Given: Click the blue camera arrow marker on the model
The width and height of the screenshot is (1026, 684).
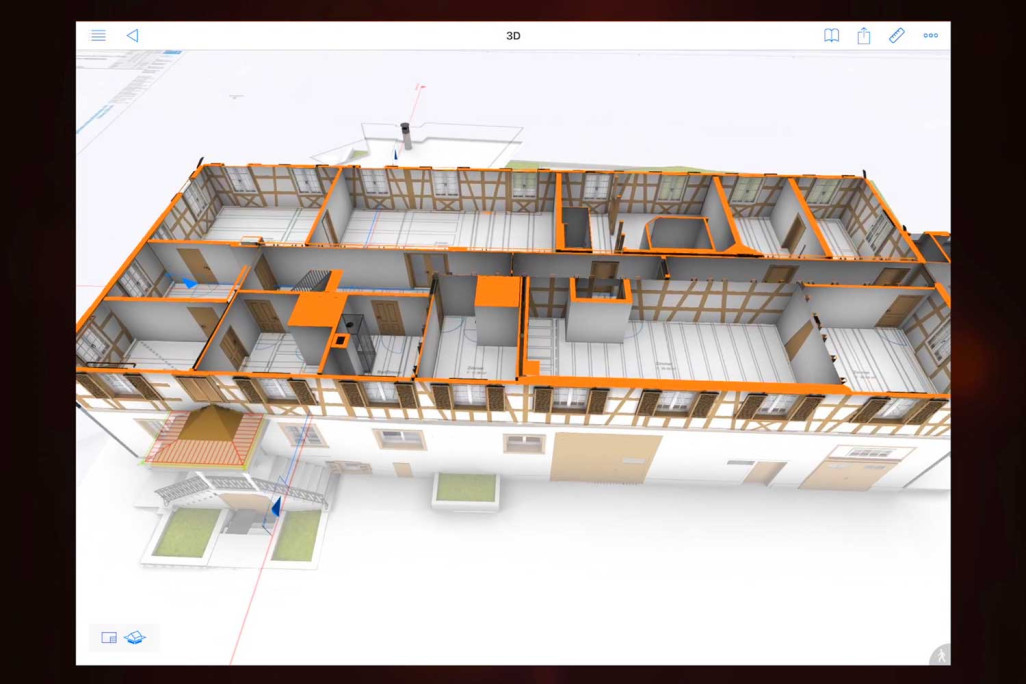Looking at the screenshot, I should (x=189, y=284).
